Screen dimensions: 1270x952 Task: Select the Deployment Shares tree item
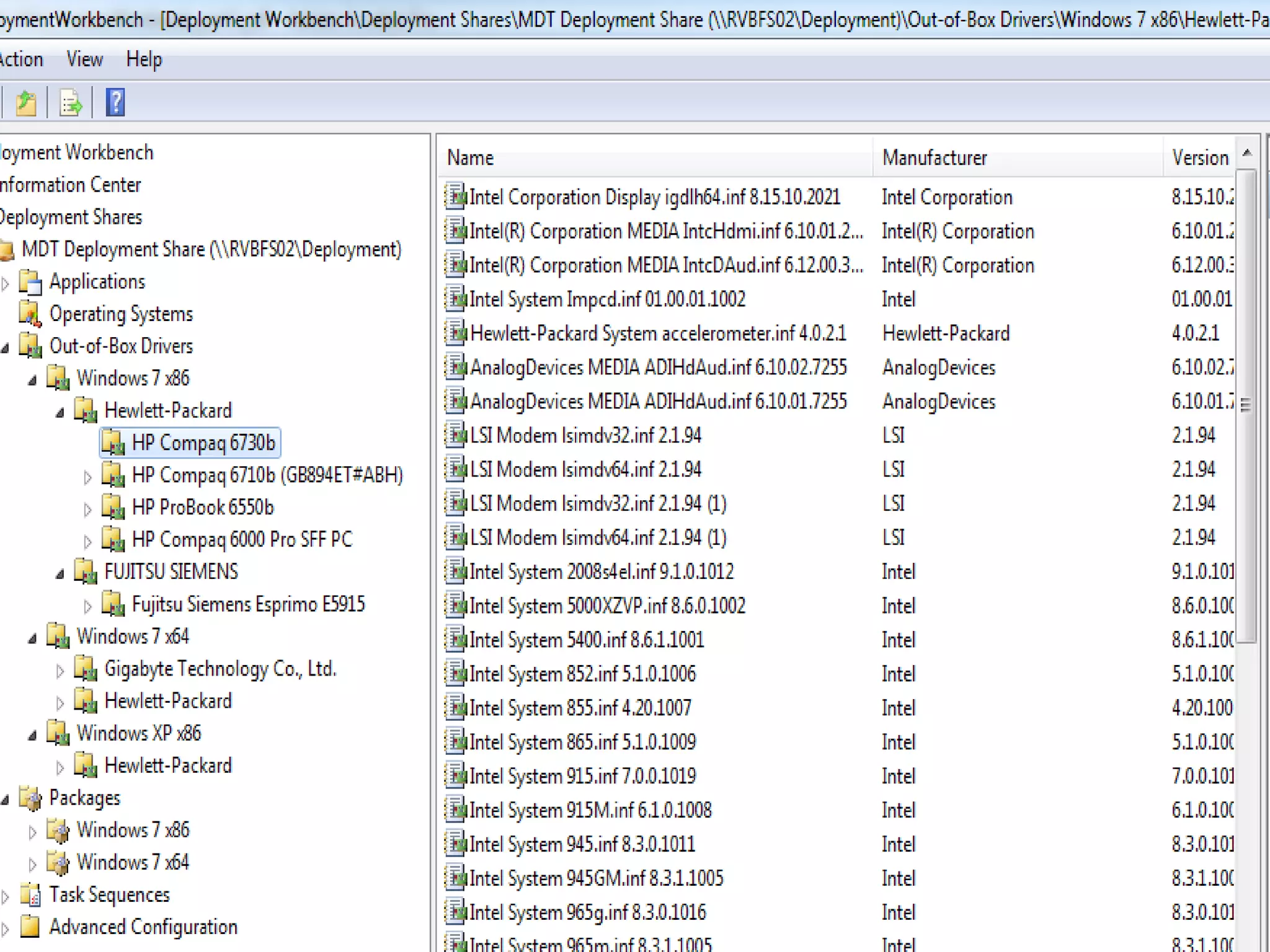click(x=71, y=218)
